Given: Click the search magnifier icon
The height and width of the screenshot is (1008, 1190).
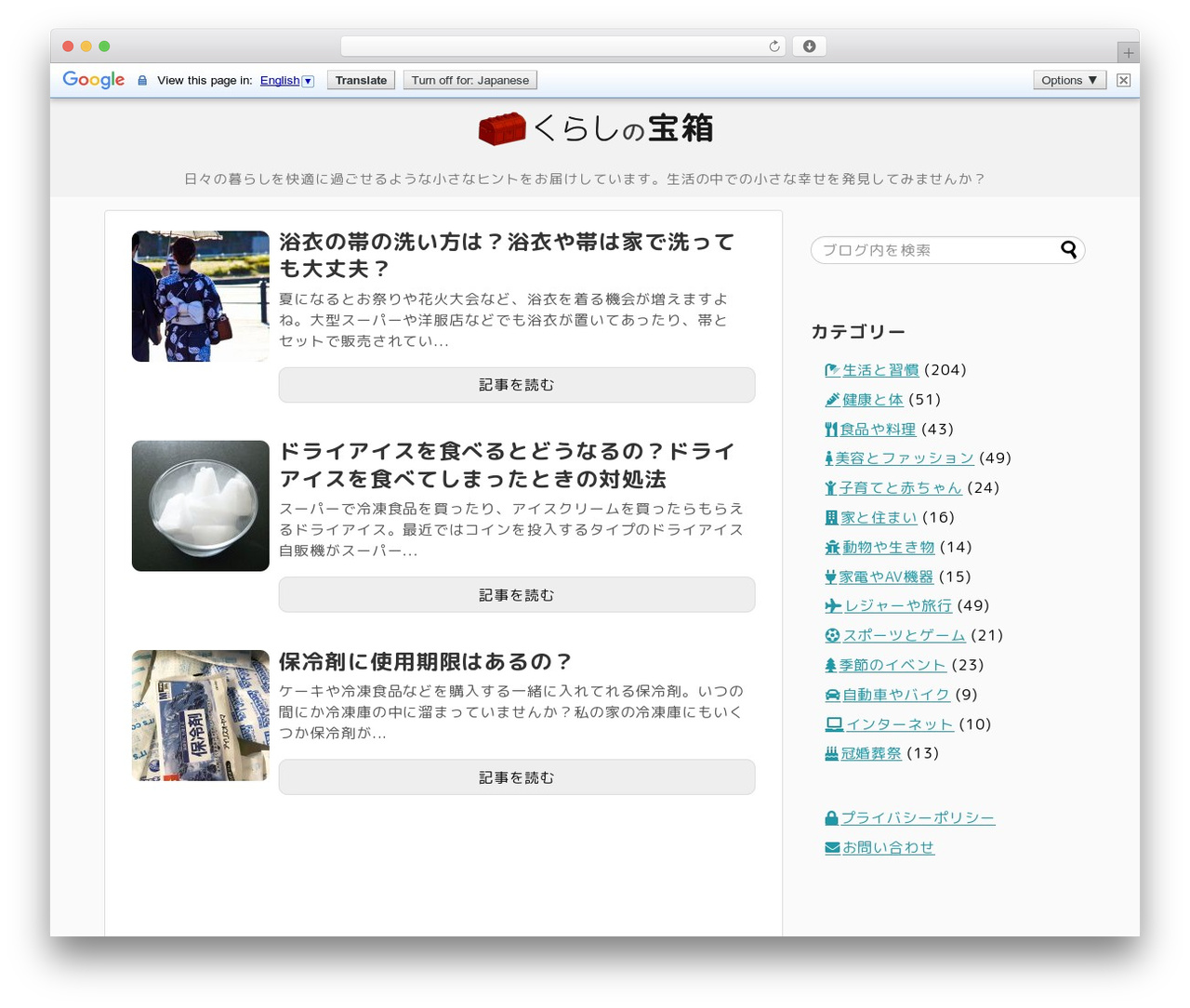Looking at the screenshot, I should (x=1069, y=249).
